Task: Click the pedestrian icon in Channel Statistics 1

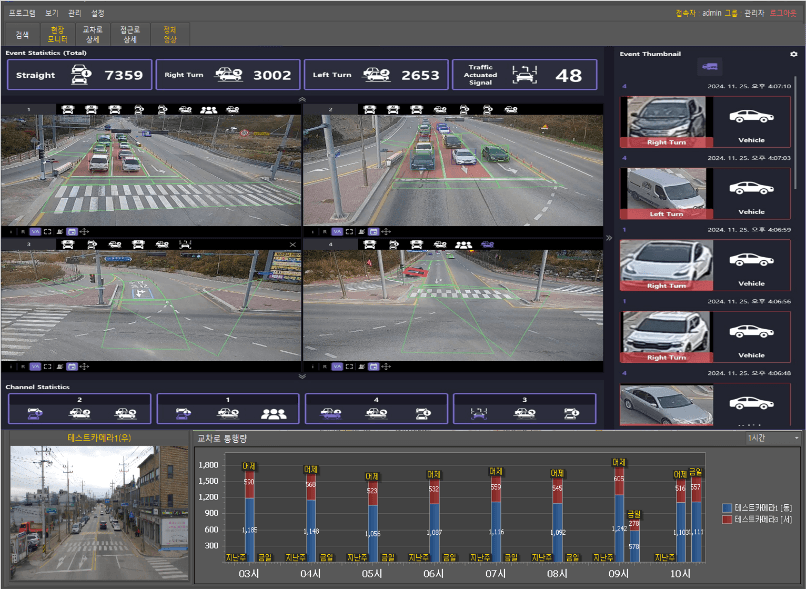Action: (x=273, y=414)
